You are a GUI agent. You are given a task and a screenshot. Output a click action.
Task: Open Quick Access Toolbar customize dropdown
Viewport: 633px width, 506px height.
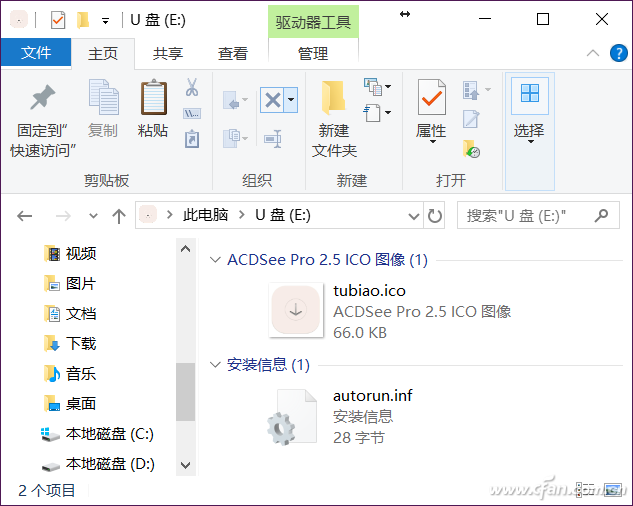(105, 21)
